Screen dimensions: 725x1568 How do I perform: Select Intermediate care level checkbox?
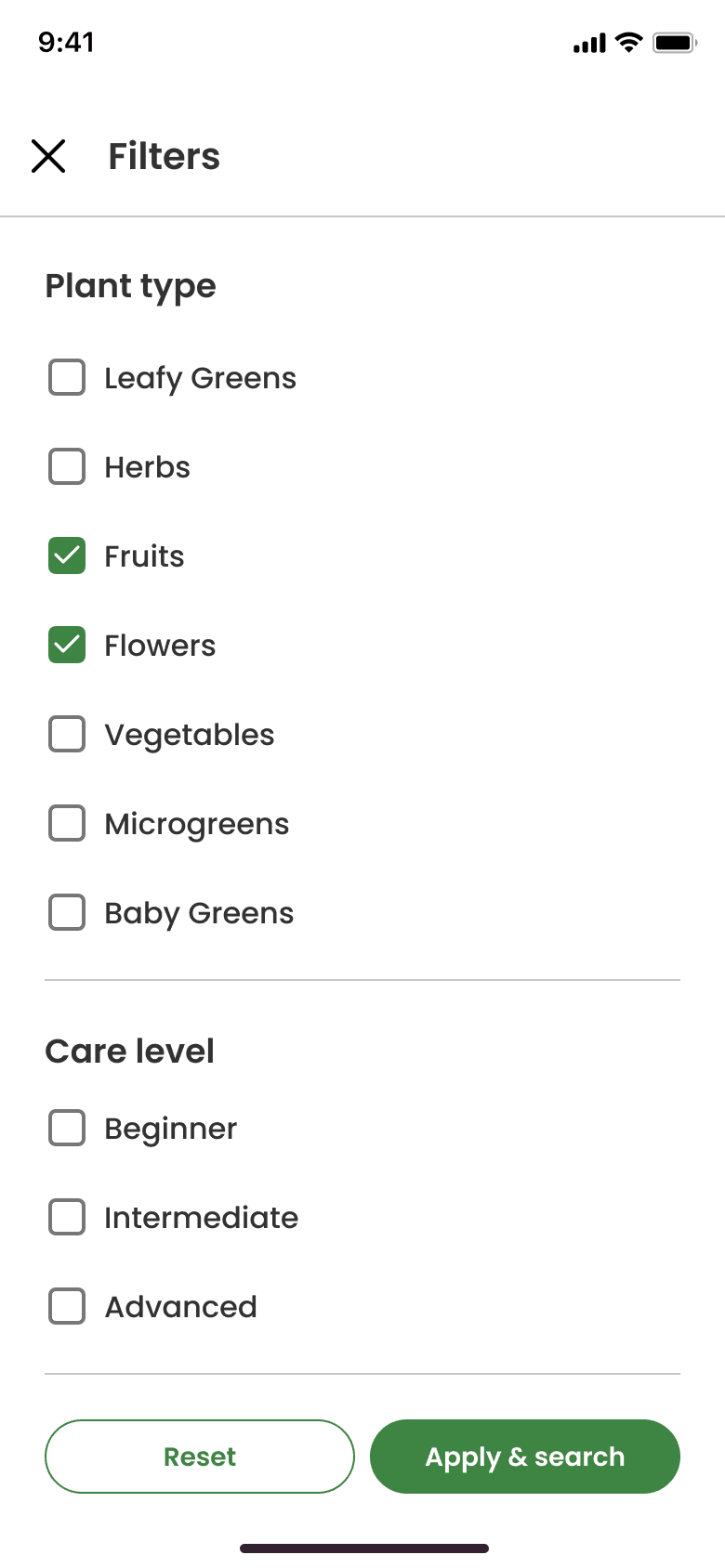(67, 1218)
